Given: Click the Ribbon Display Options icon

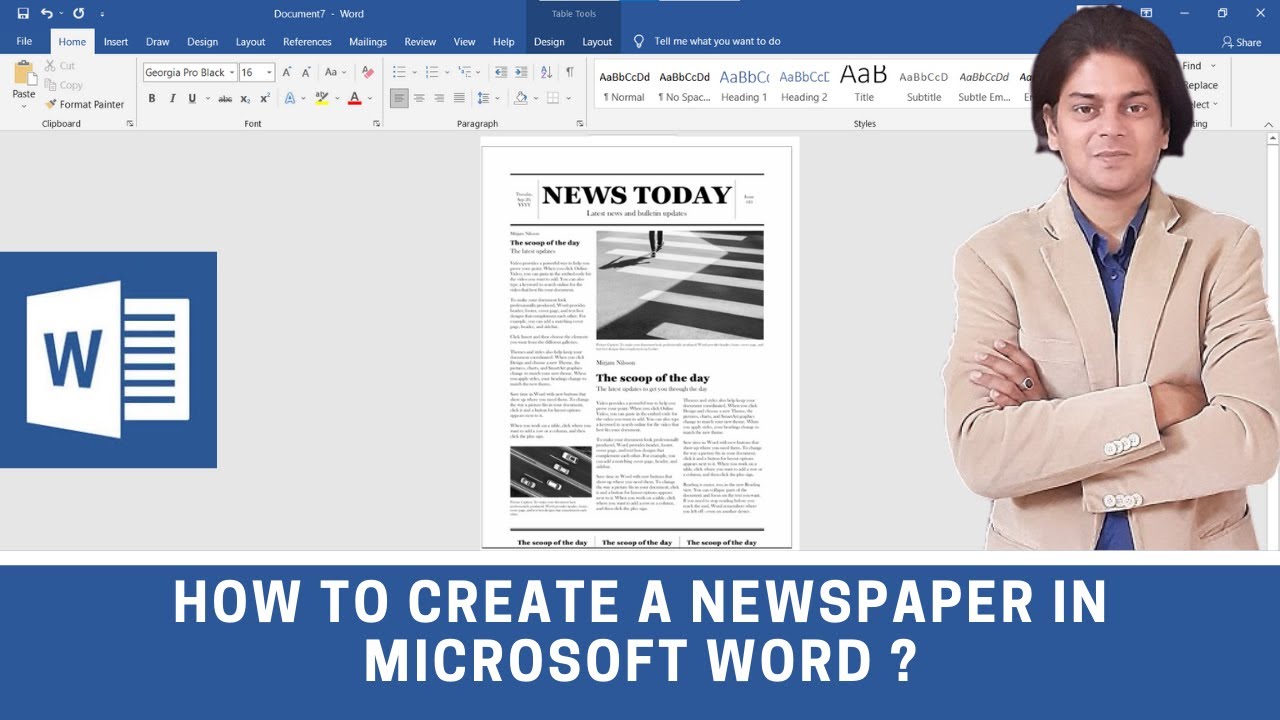Looking at the screenshot, I should point(1146,13).
